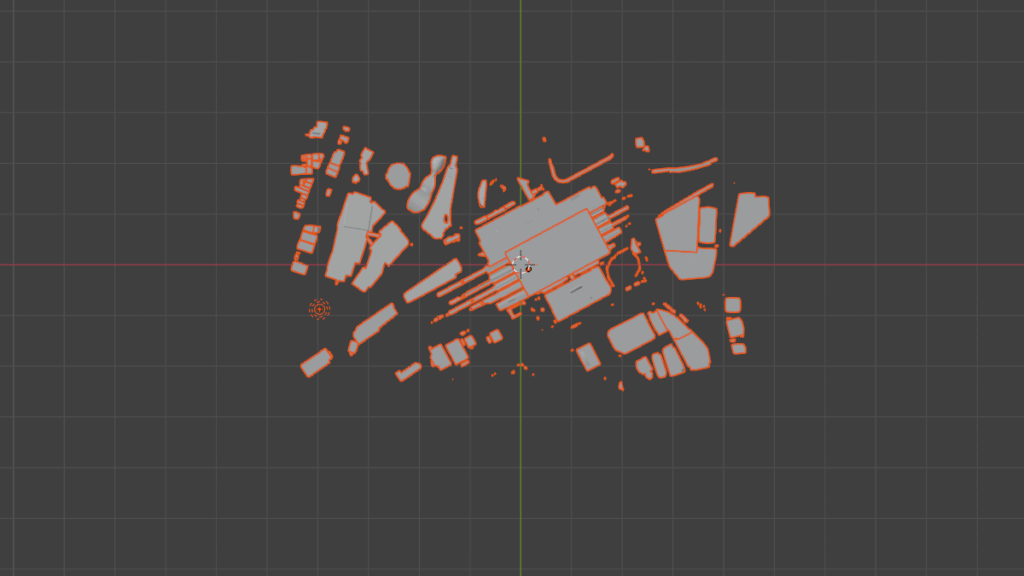
Task: Click the 3D cursor at scene center
Action: coord(521,264)
